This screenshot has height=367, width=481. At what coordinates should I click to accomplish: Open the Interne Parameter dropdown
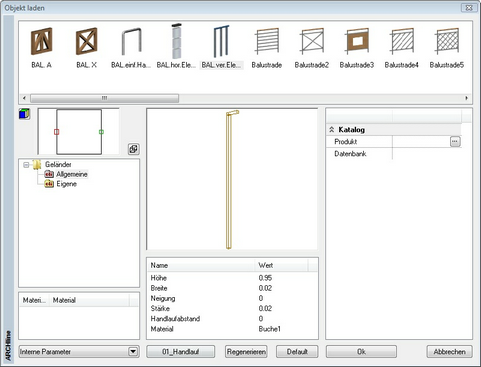coord(133,352)
